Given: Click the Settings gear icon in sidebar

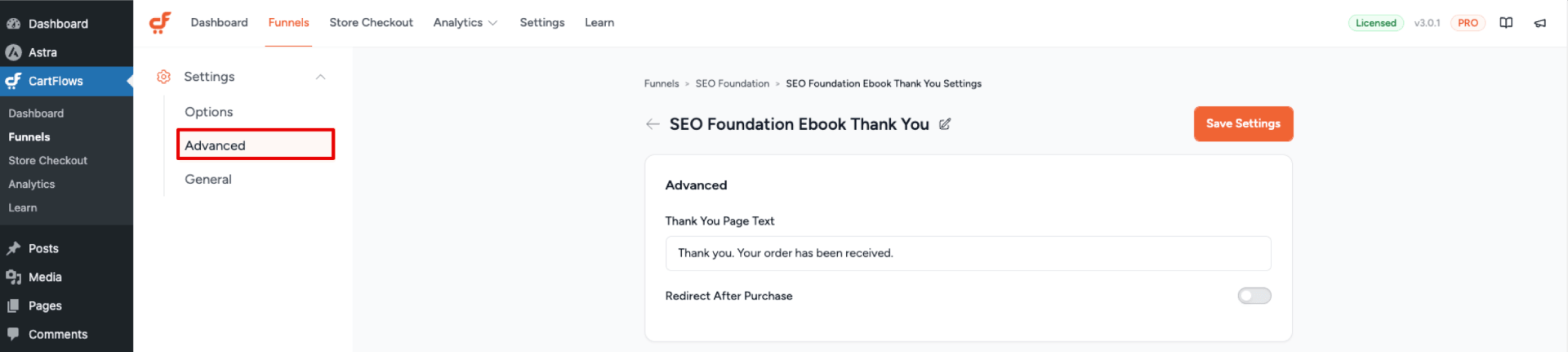Looking at the screenshot, I should [x=163, y=77].
